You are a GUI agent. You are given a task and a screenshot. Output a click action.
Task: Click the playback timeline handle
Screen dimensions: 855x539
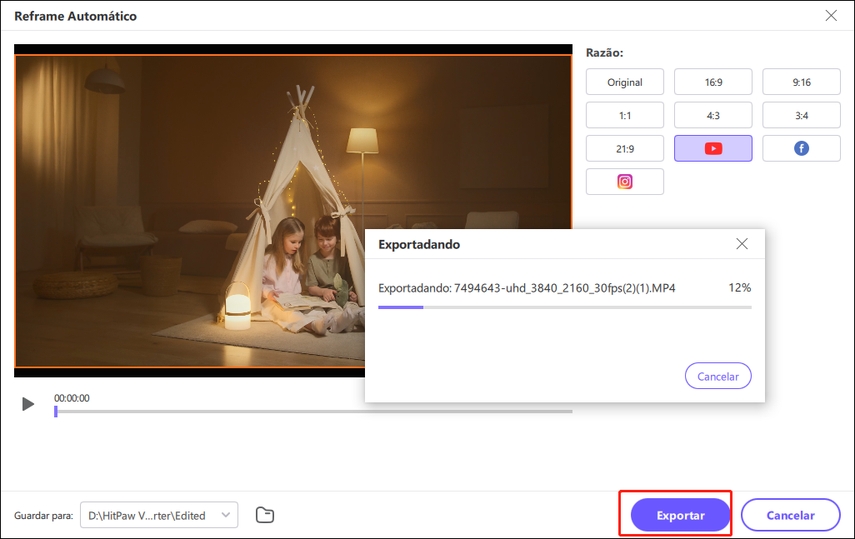click(56, 411)
